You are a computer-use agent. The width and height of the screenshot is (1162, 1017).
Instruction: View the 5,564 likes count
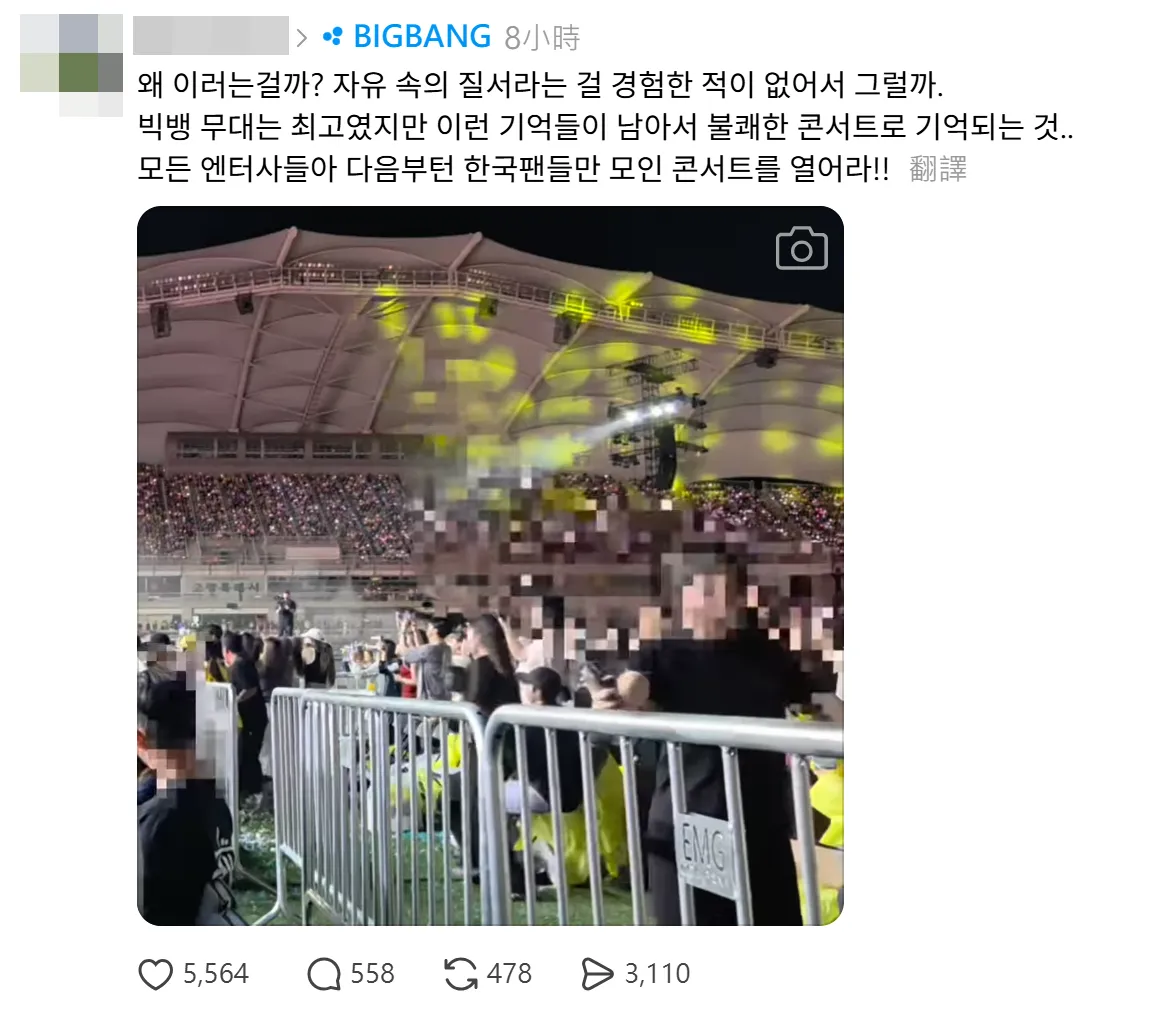(216, 974)
